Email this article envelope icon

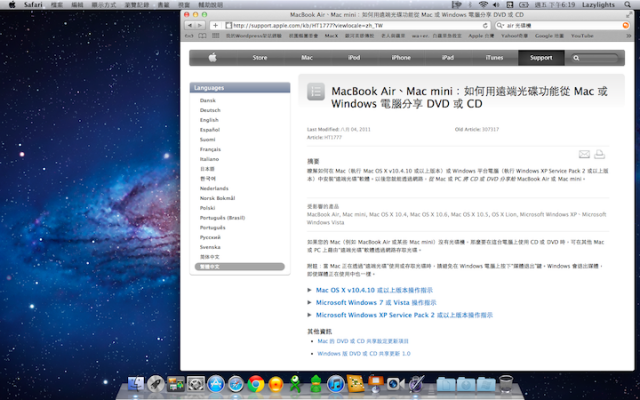click(x=584, y=154)
